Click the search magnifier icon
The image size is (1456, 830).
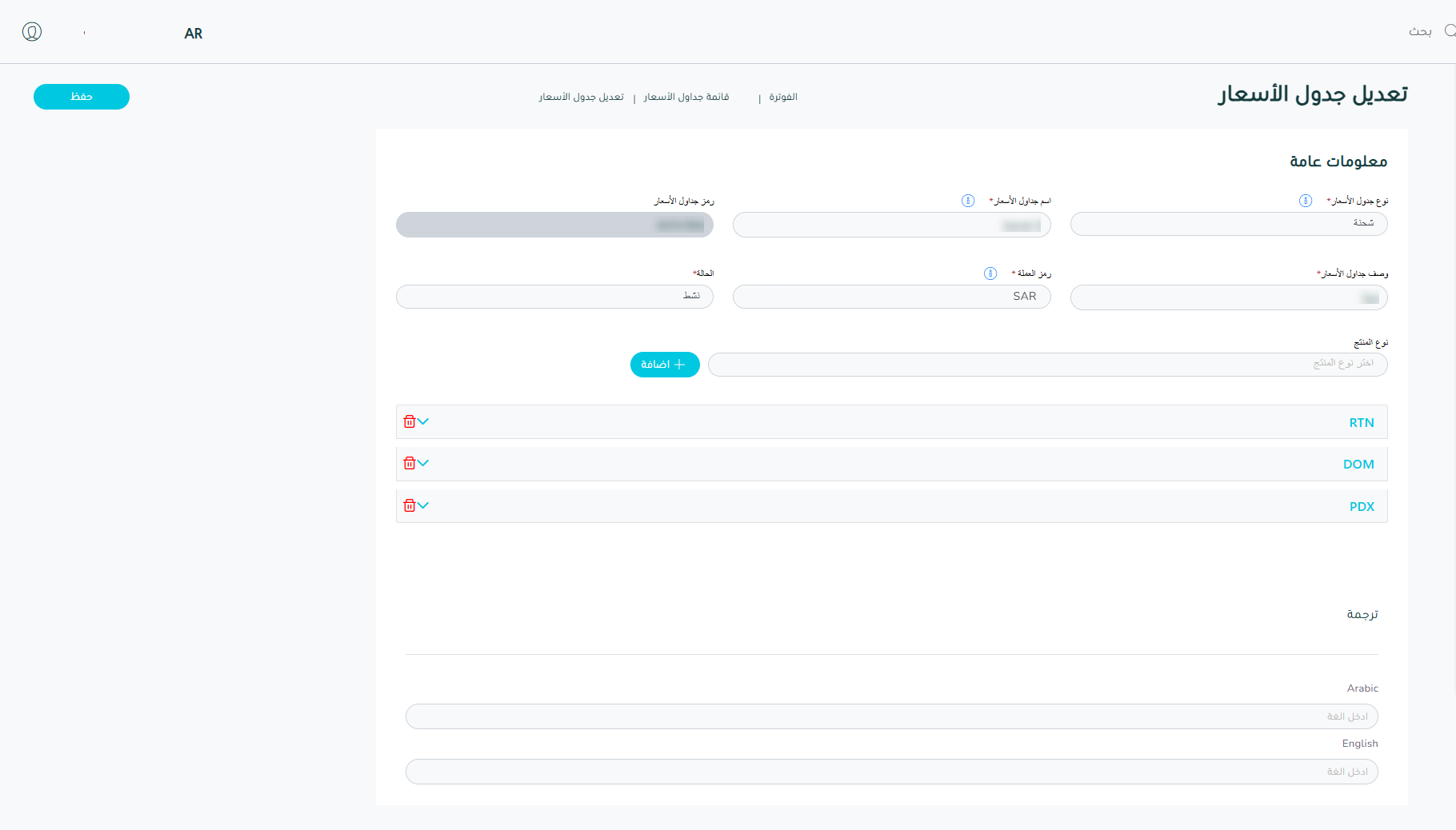point(1450,30)
